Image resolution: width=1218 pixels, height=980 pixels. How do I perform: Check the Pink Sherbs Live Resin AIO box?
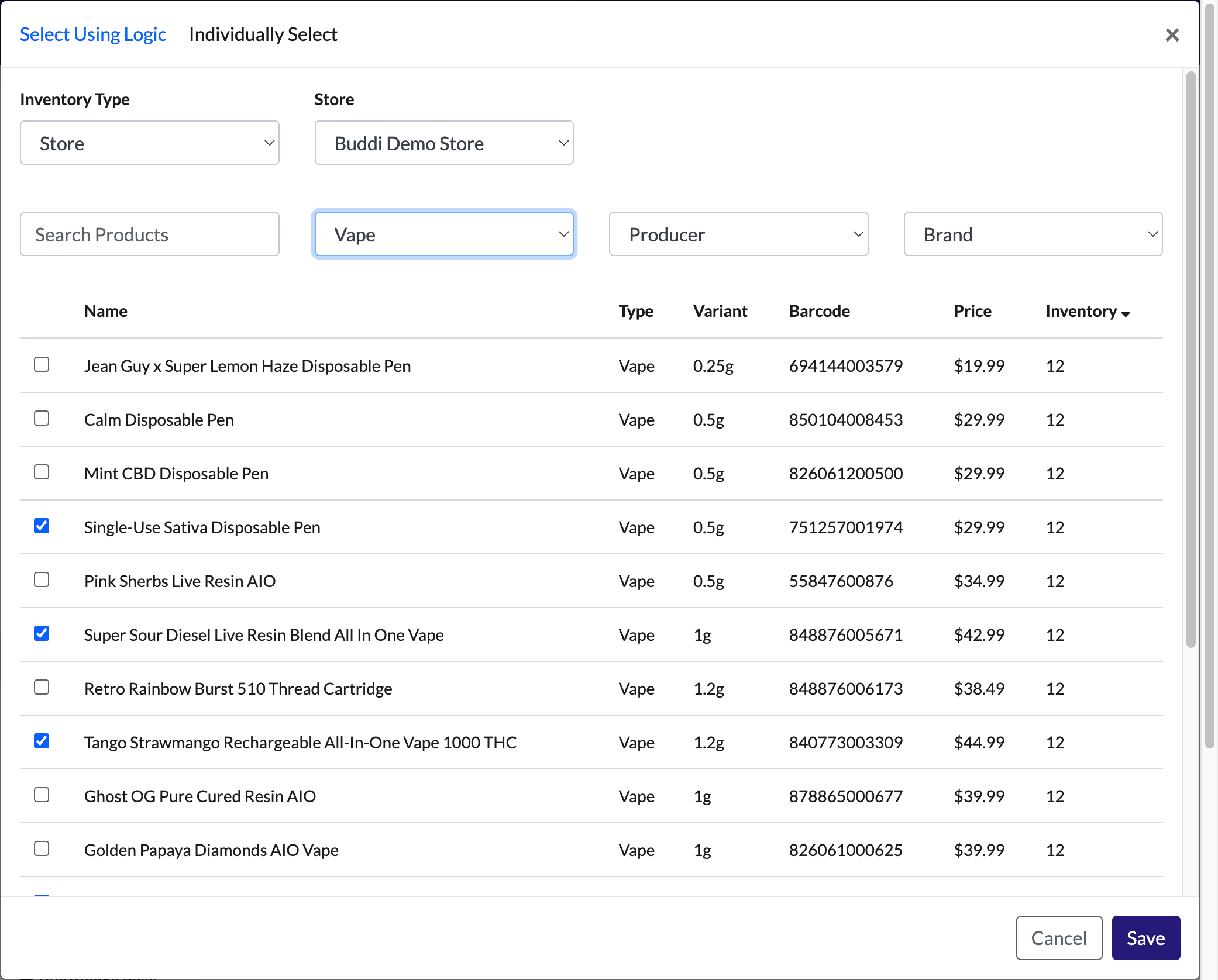[42, 579]
